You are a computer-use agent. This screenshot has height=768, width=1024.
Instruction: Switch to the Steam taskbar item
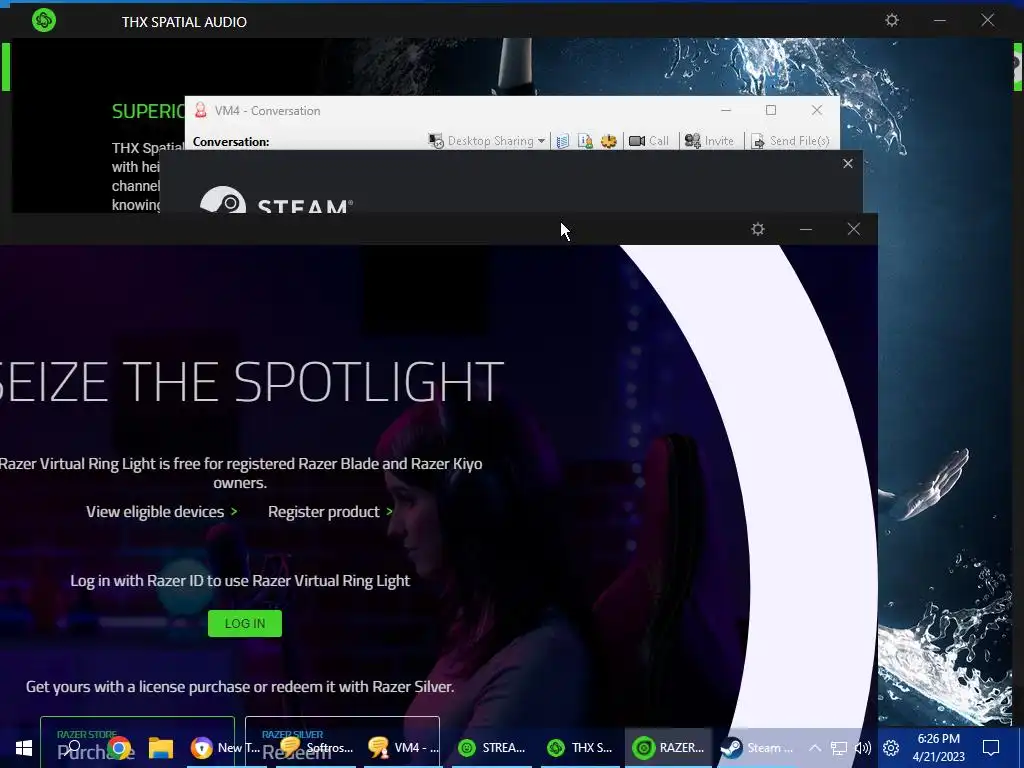click(758, 748)
